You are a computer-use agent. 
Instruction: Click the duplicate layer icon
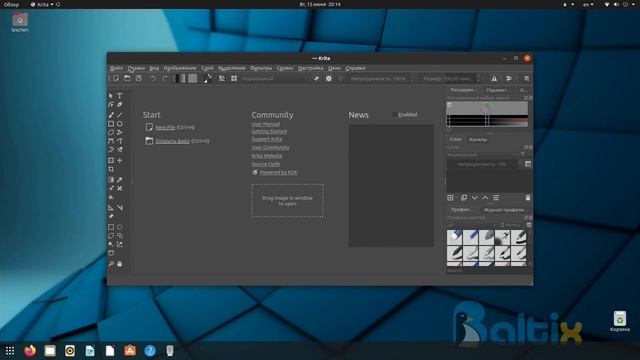point(464,198)
